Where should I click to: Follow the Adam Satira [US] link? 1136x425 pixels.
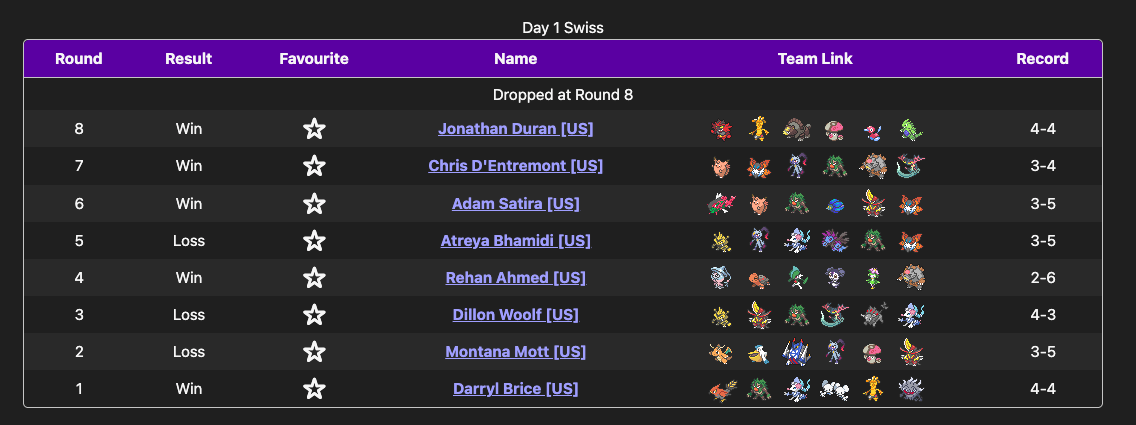tap(515, 204)
